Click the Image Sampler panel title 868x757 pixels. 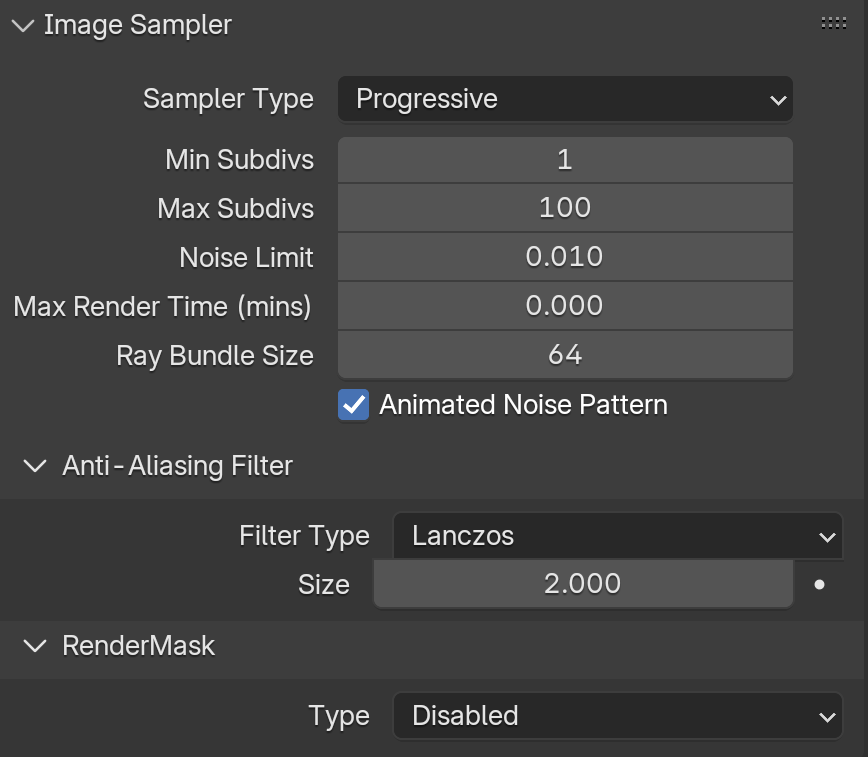point(137,25)
